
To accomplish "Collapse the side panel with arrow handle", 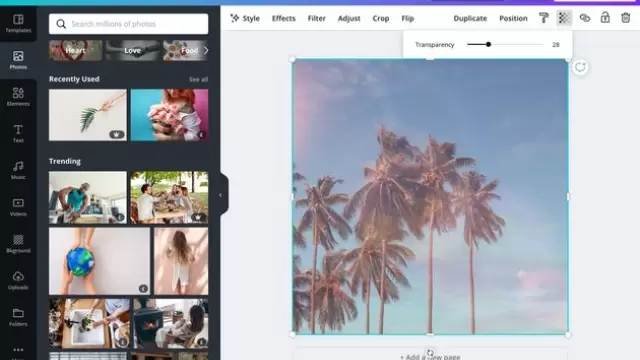I will 221,195.
